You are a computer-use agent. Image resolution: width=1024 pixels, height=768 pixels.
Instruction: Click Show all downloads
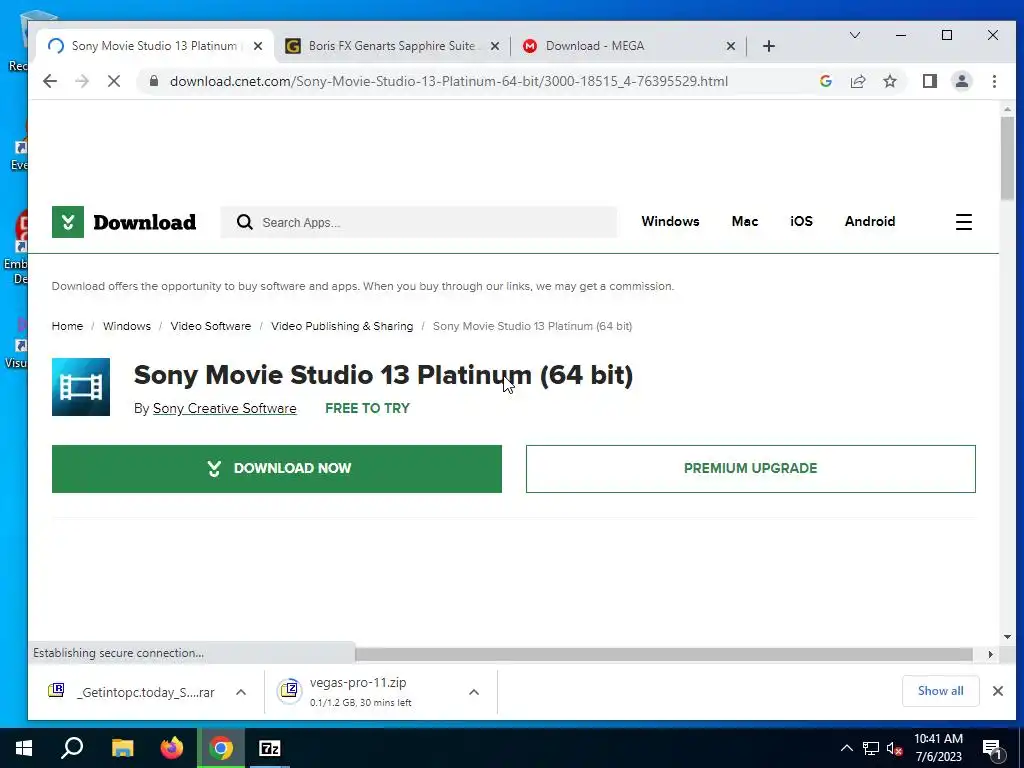[x=940, y=691]
